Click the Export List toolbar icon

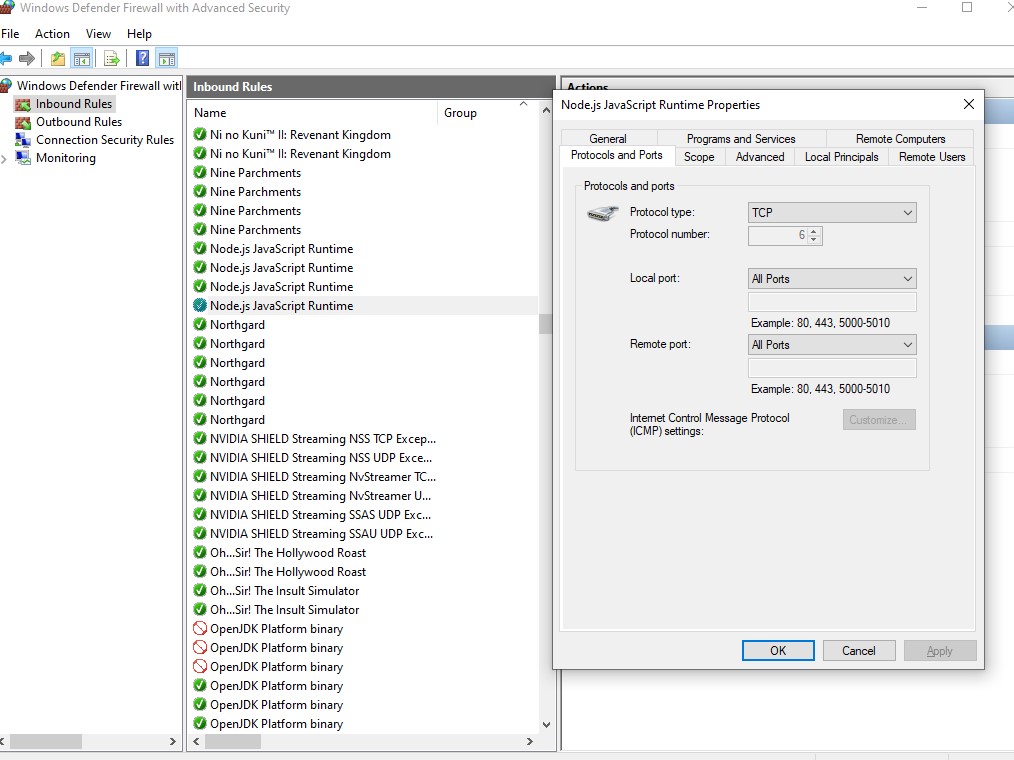coord(112,58)
